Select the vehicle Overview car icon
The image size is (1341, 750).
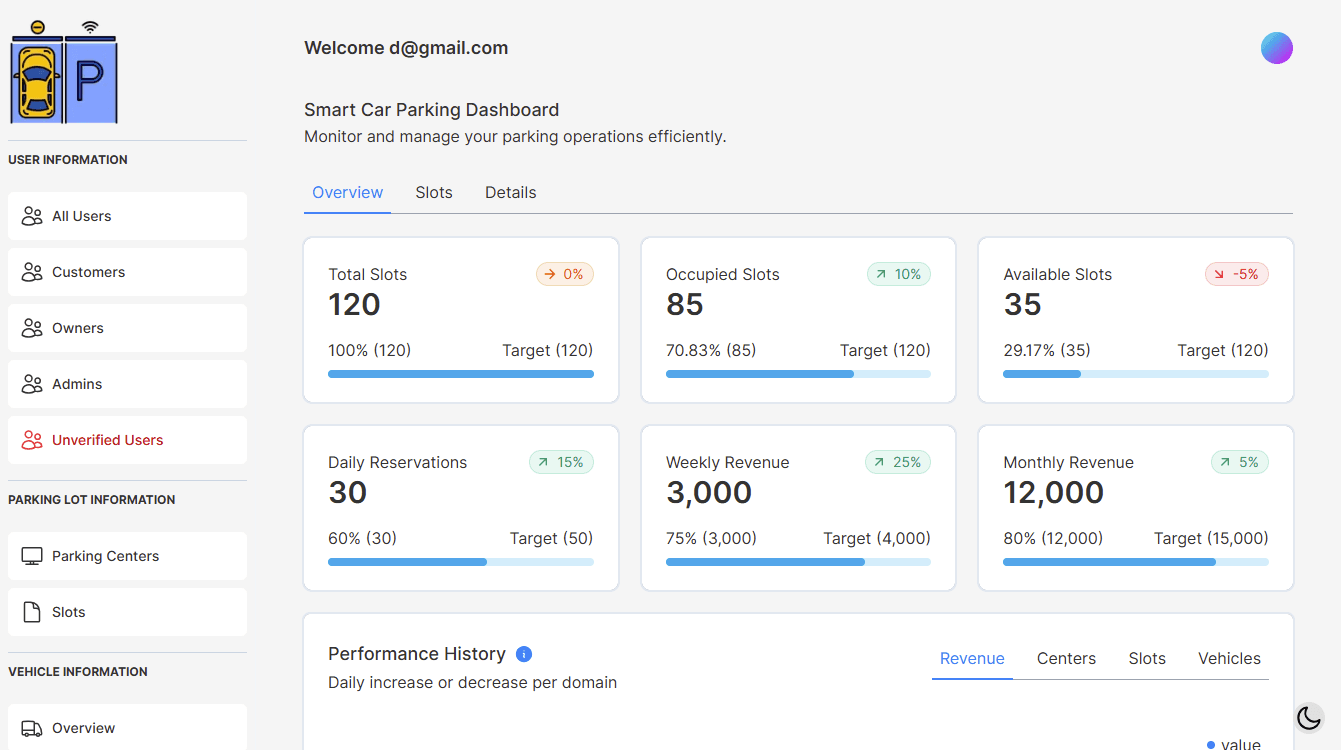(31, 728)
